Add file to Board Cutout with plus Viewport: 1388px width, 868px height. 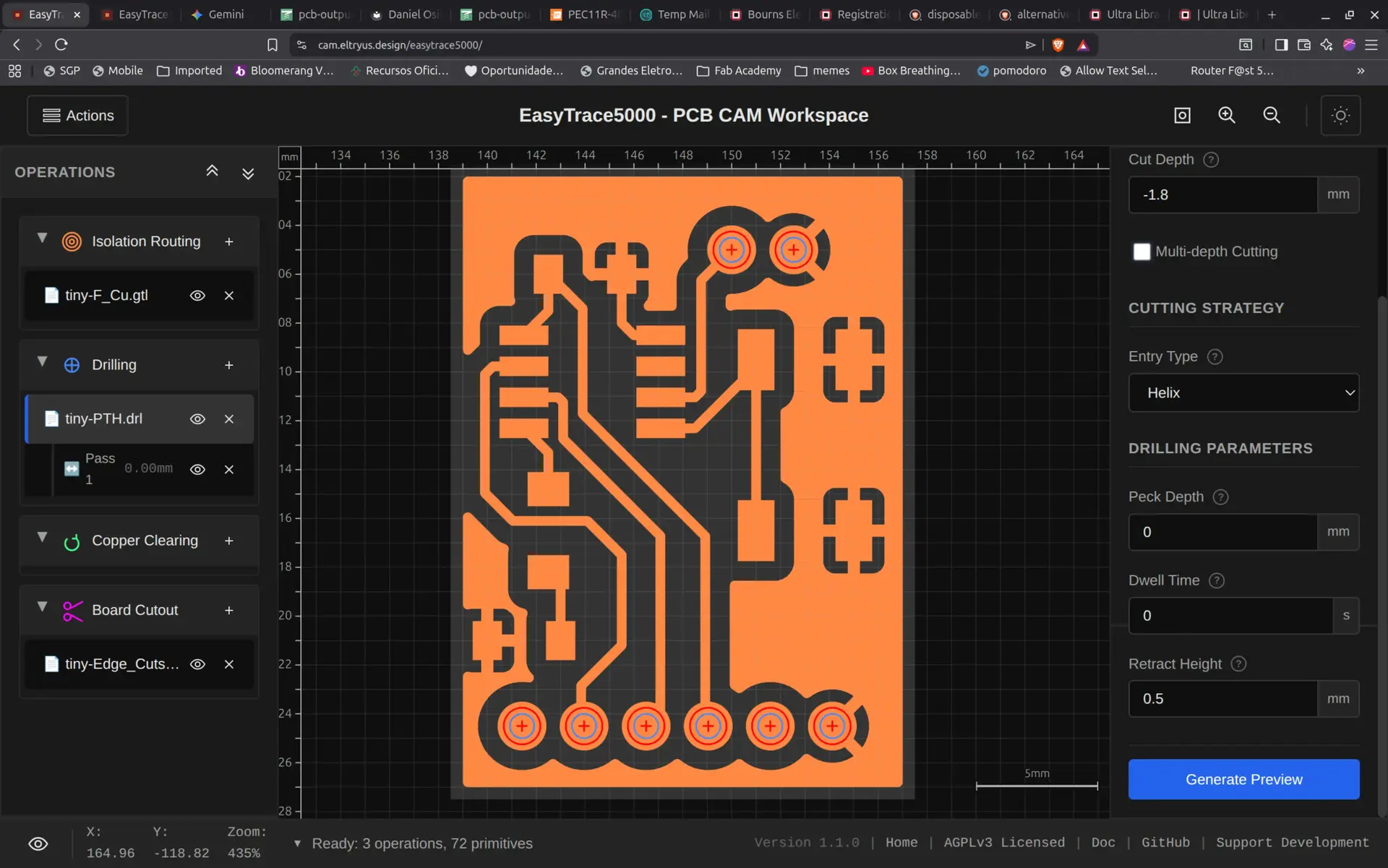229,611
